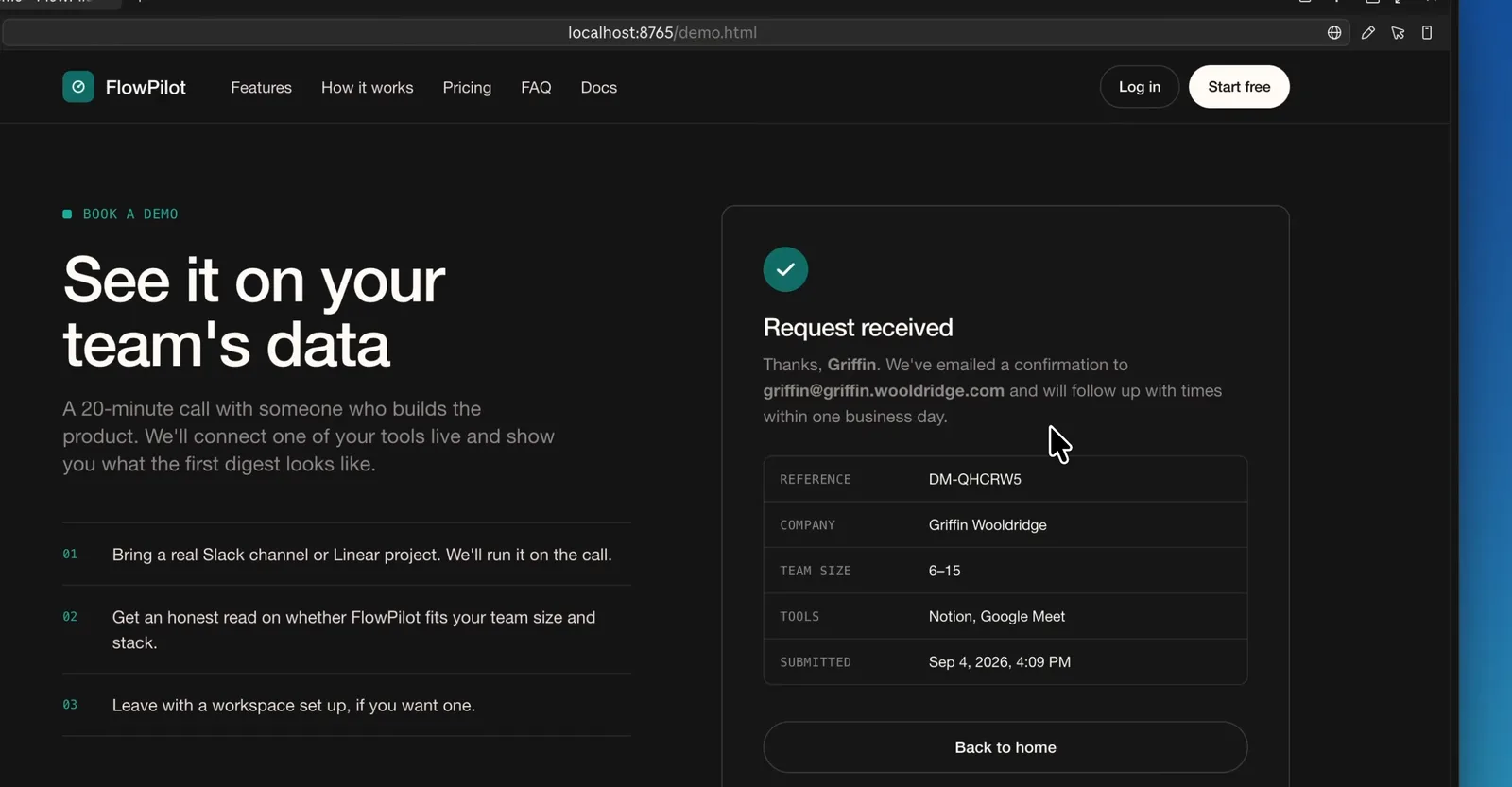Click the email griffin@griffin.wooldridge.com
Viewport: 1512px width, 787px height.
(x=884, y=390)
